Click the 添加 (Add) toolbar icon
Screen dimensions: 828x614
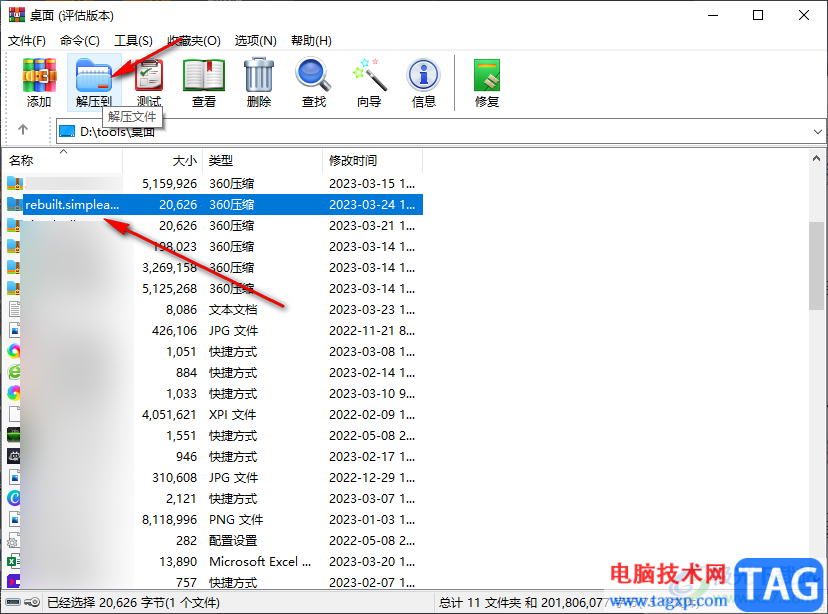coord(39,82)
